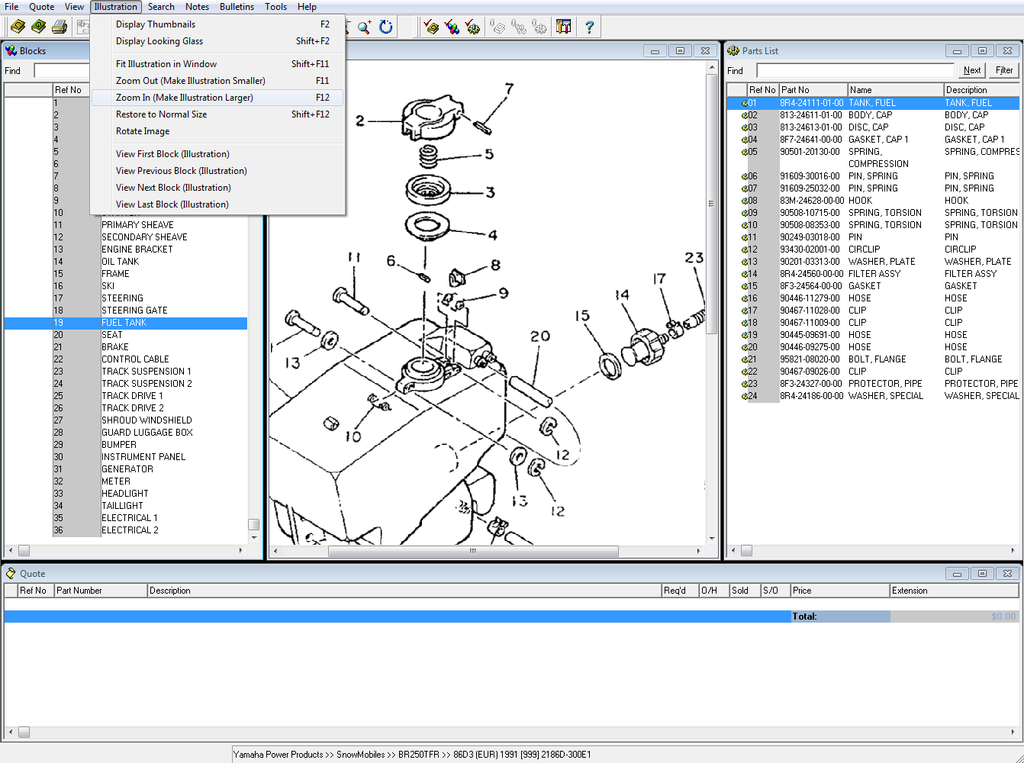Click the blue question mark help icon

click(x=590, y=27)
